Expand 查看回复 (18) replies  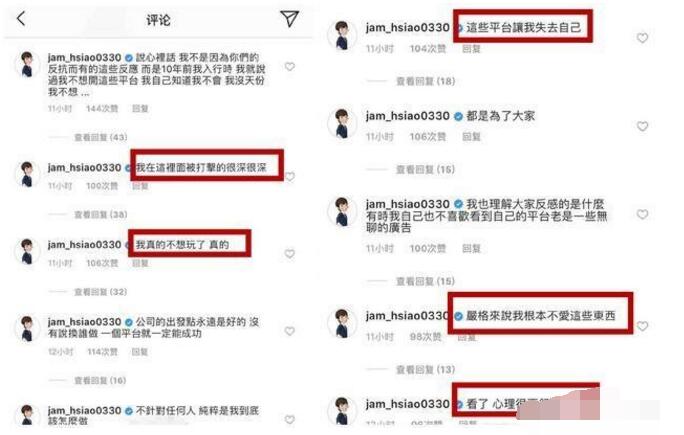click(425, 81)
